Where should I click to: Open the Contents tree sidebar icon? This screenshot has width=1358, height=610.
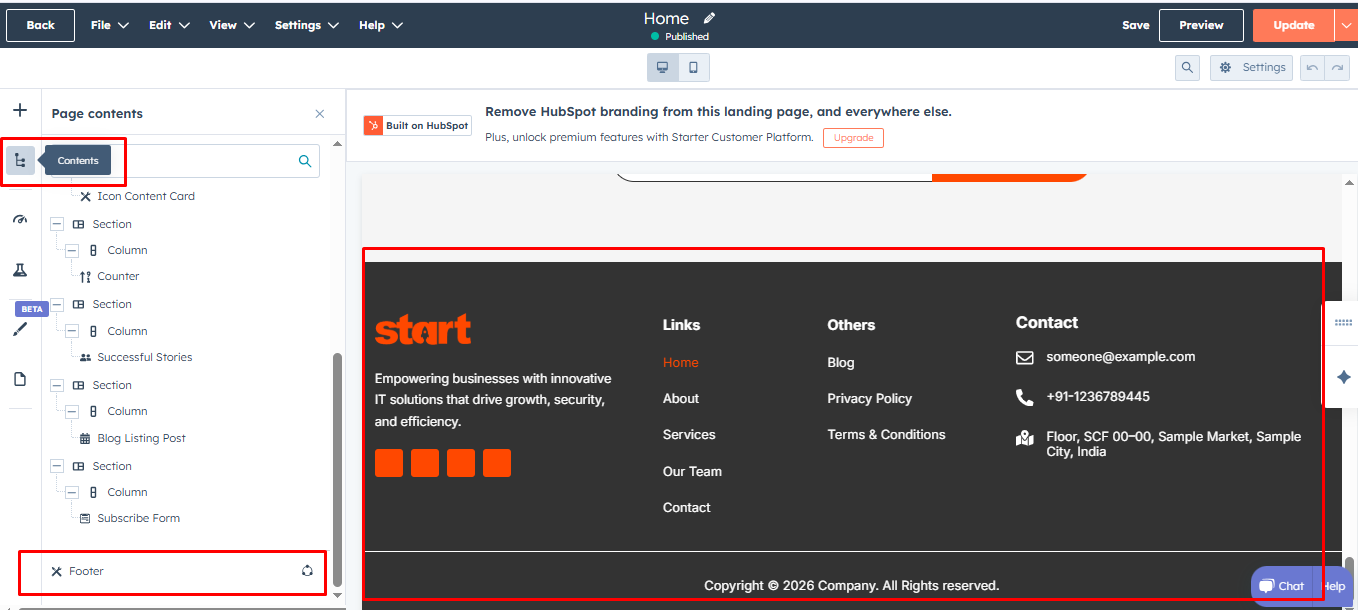[20, 160]
